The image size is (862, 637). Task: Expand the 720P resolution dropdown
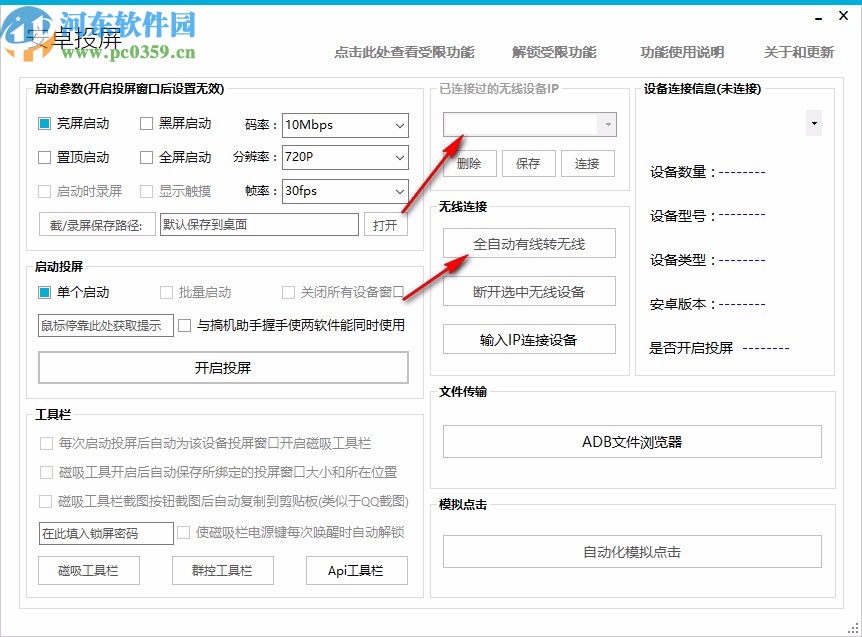pyautogui.click(x=399, y=157)
